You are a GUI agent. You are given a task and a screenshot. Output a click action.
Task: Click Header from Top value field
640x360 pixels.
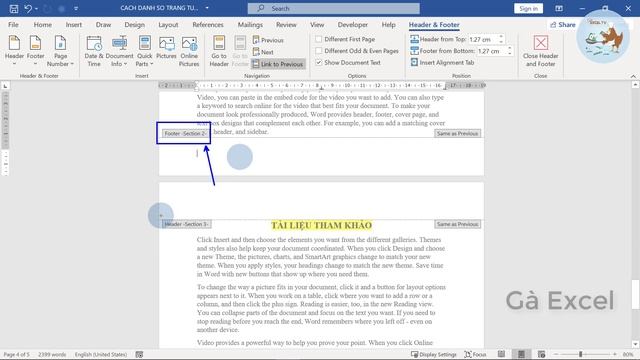(x=482, y=39)
